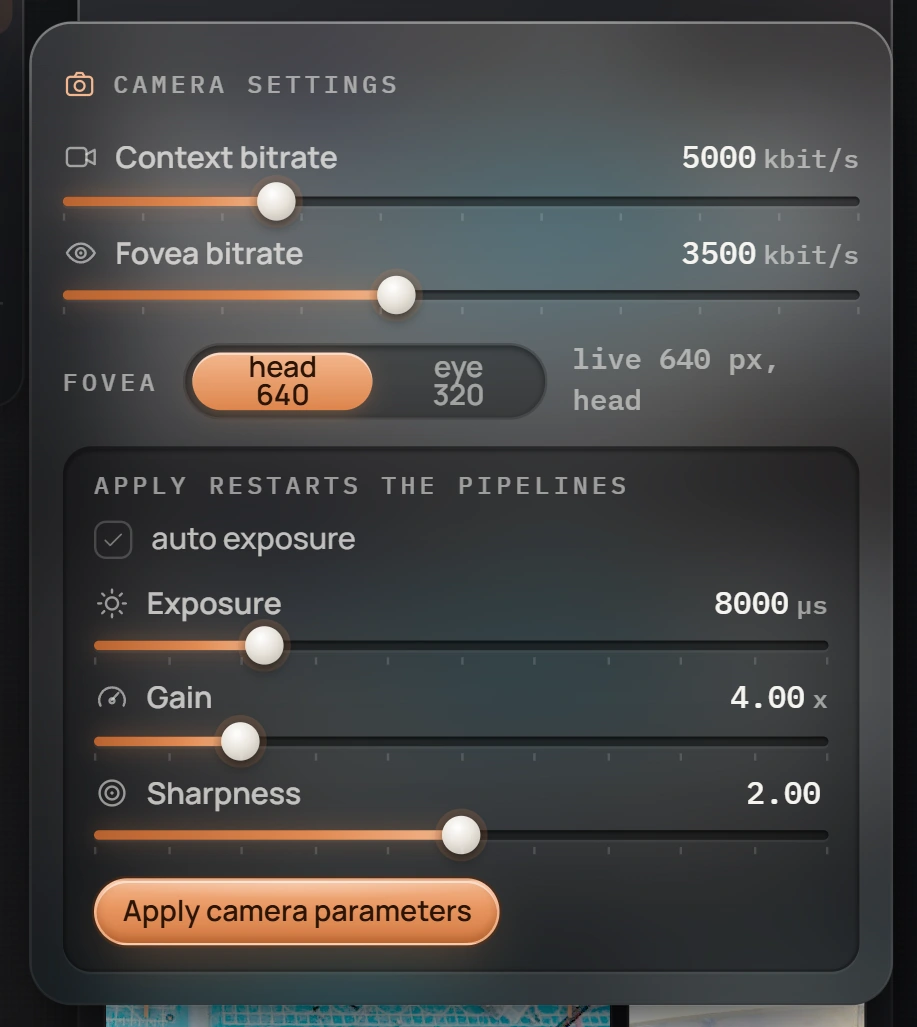Click the Gain slider knob
The height and width of the screenshot is (1027, 917).
click(x=240, y=741)
